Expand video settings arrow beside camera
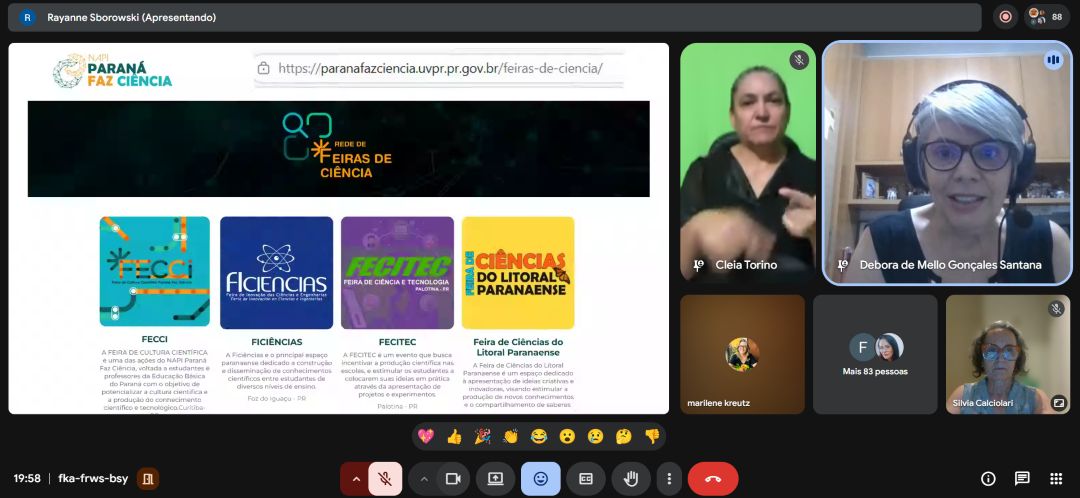 tap(423, 479)
